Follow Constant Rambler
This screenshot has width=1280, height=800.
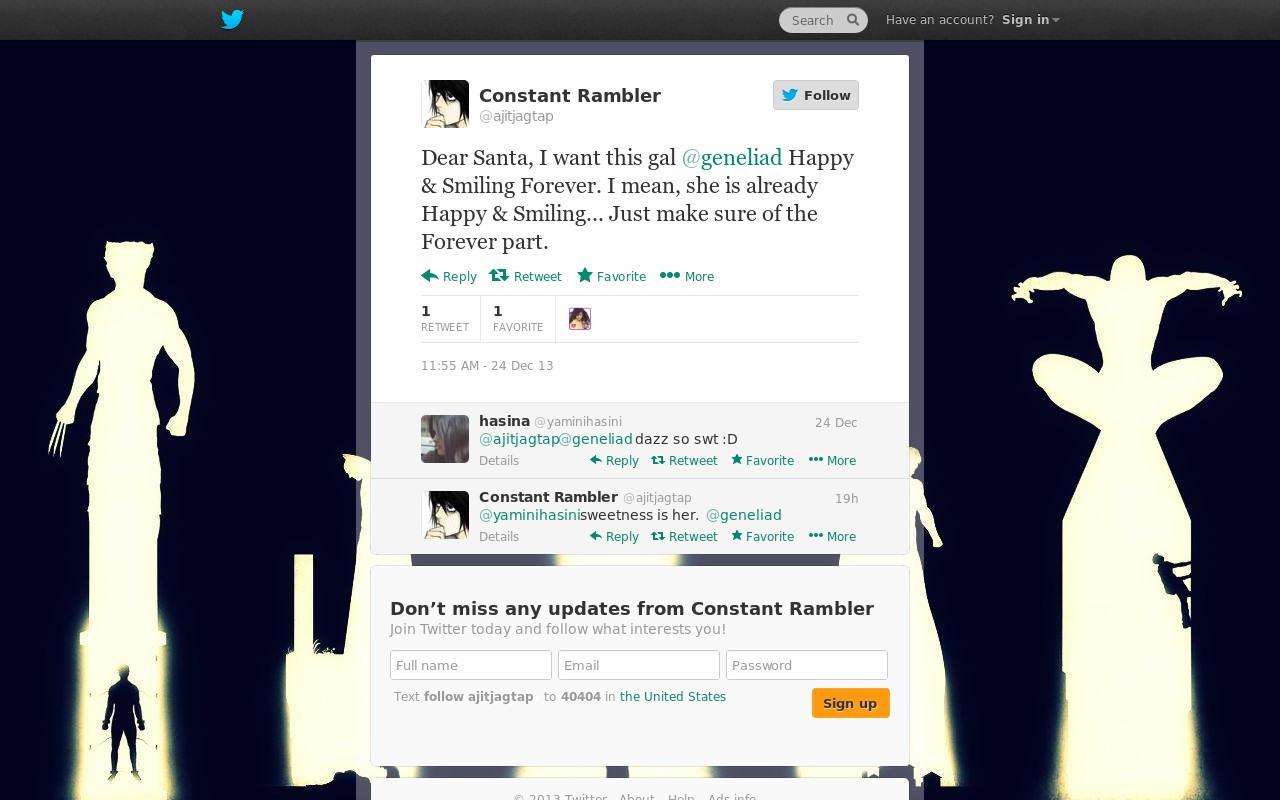[816, 95]
